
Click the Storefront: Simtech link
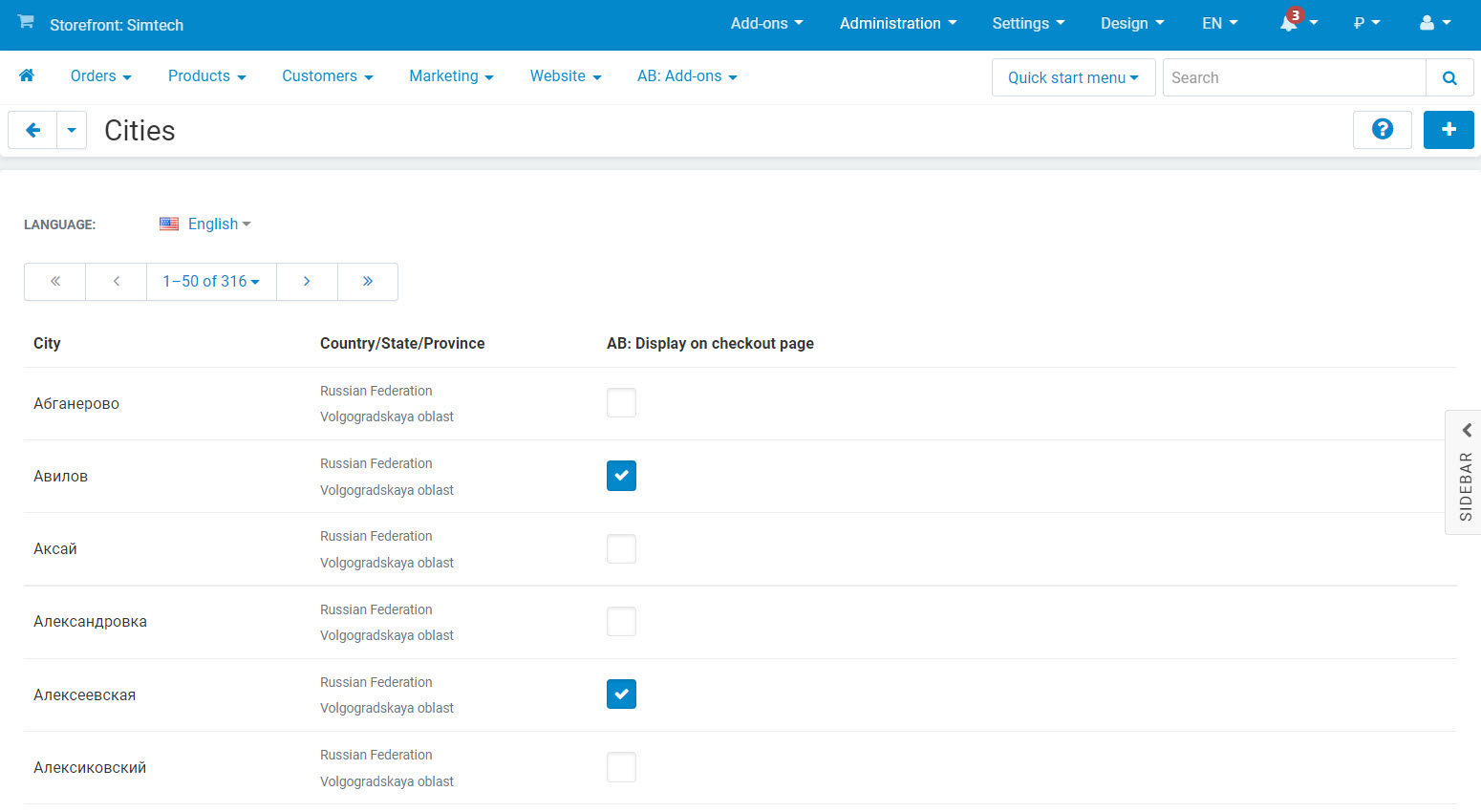coord(117,25)
